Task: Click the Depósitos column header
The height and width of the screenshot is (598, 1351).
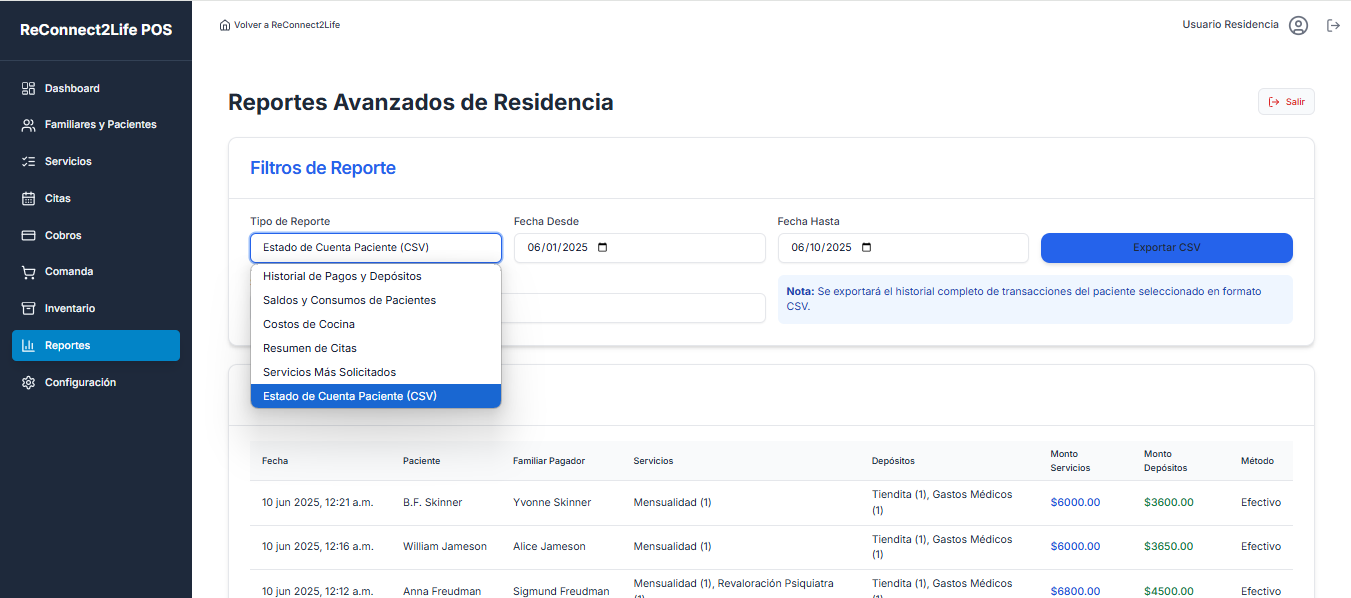Action: point(893,461)
